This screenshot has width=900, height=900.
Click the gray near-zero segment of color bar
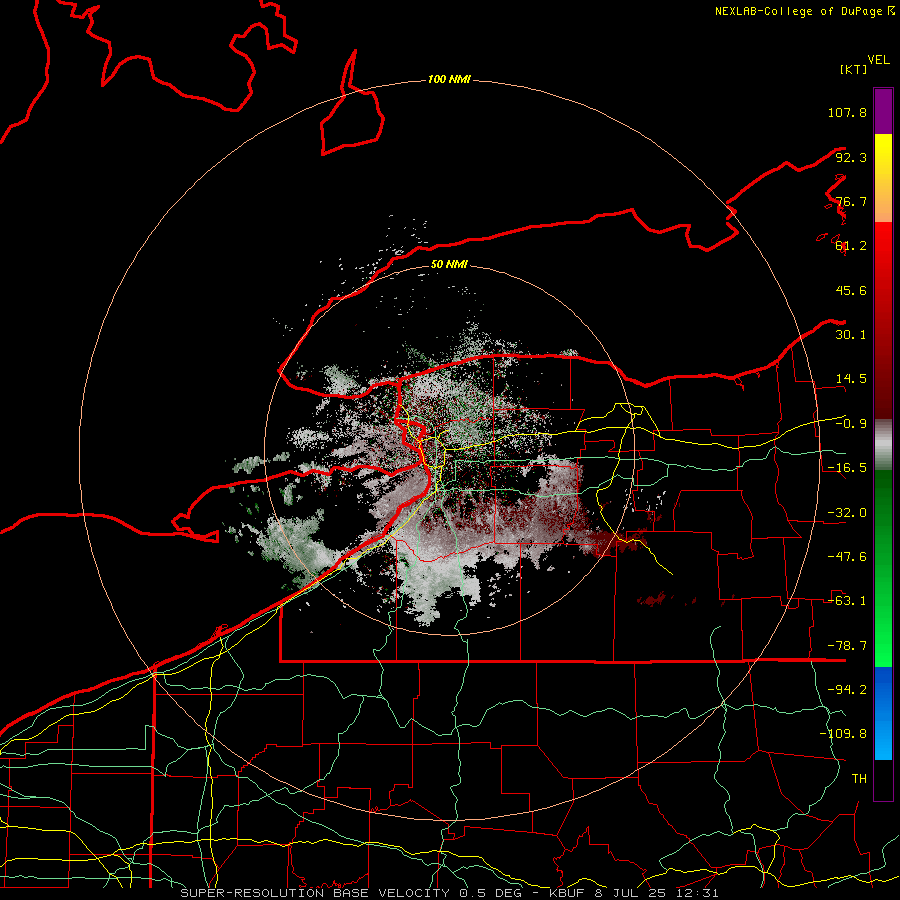tap(883, 444)
